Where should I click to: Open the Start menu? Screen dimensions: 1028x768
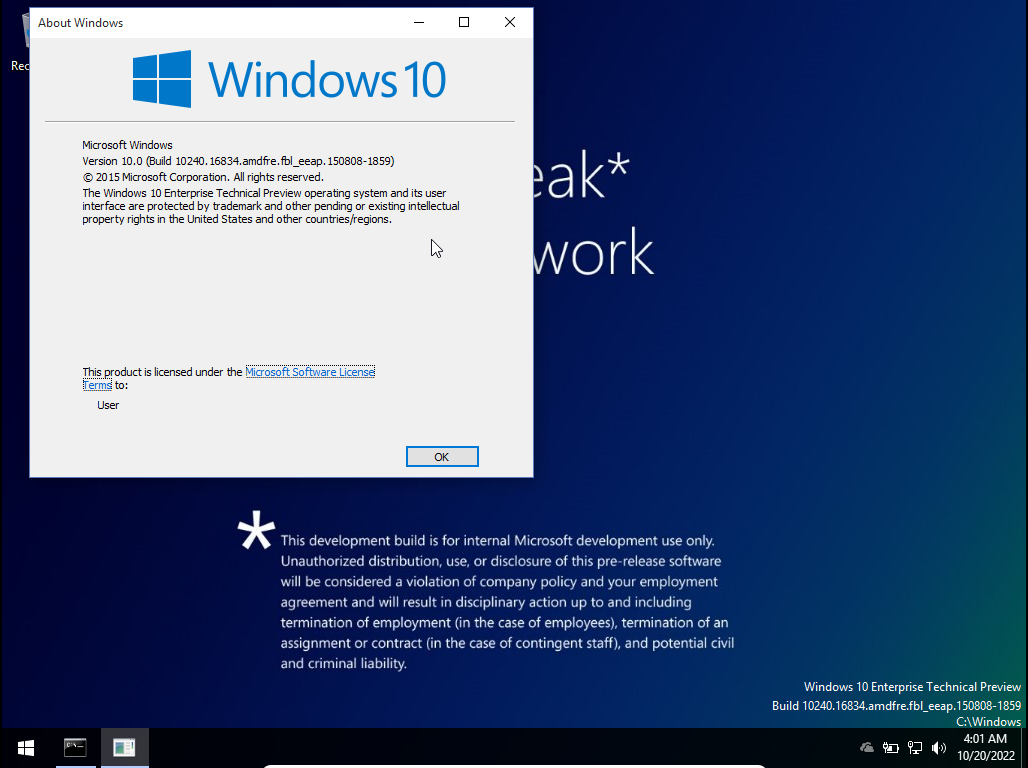(x=25, y=747)
